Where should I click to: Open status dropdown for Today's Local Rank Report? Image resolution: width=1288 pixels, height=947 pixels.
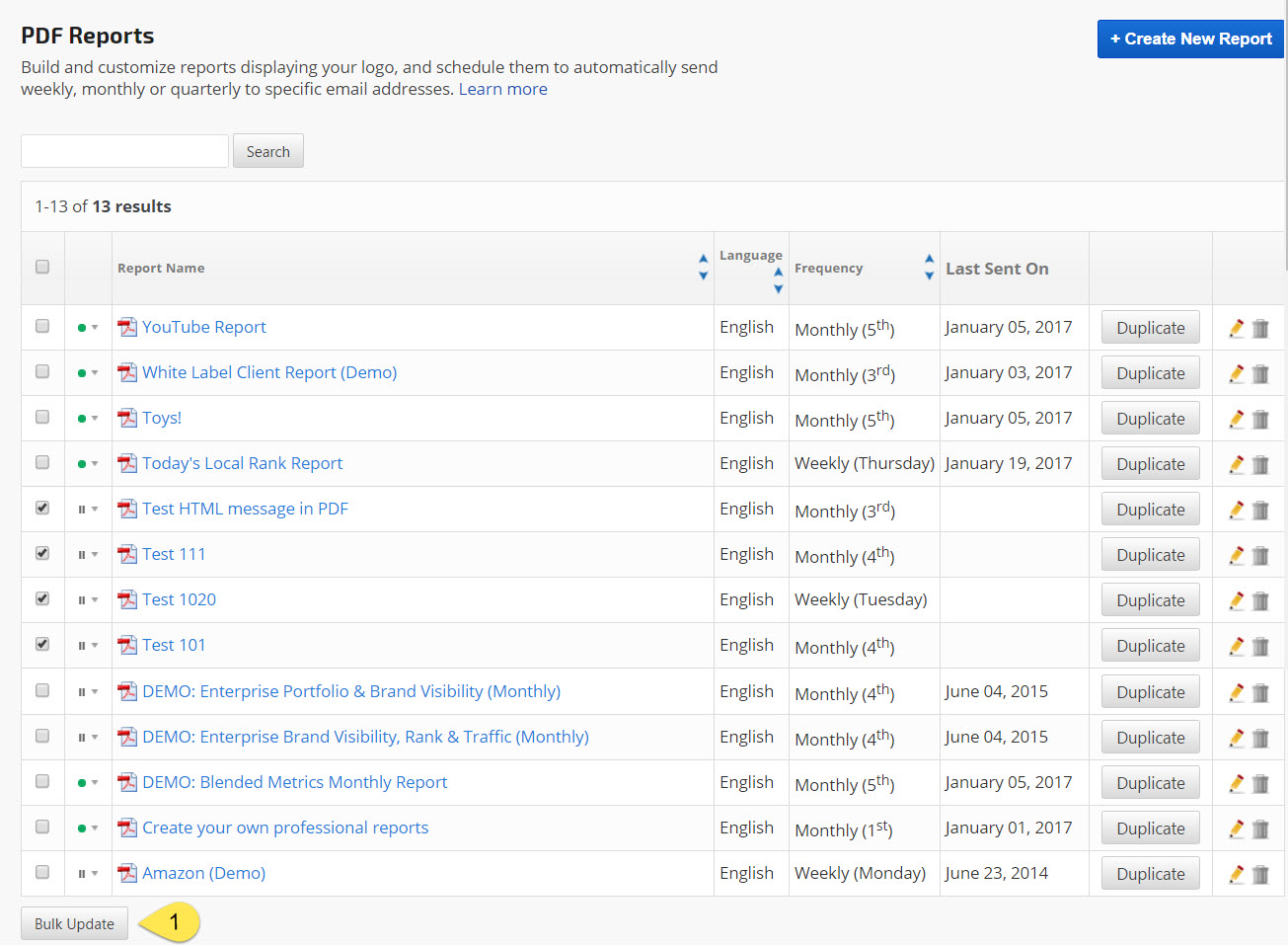pos(88,464)
